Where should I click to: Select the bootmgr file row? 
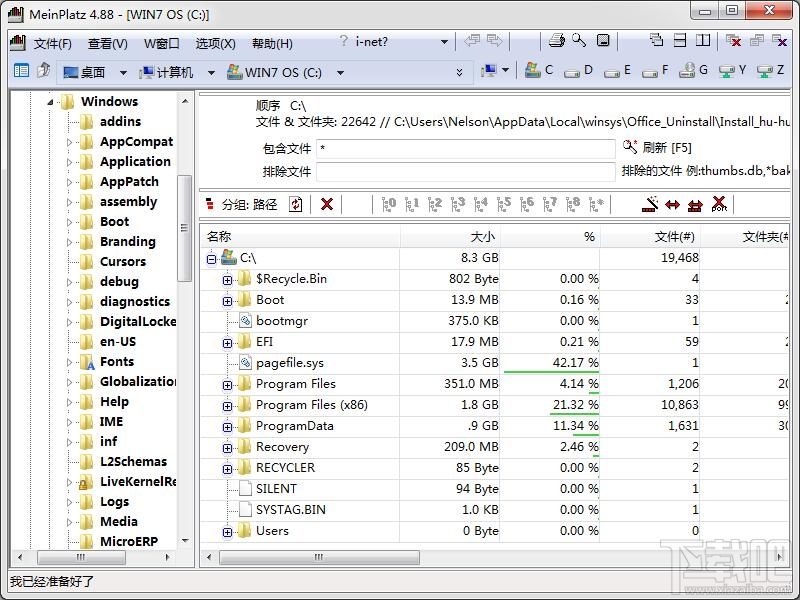click(494, 321)
